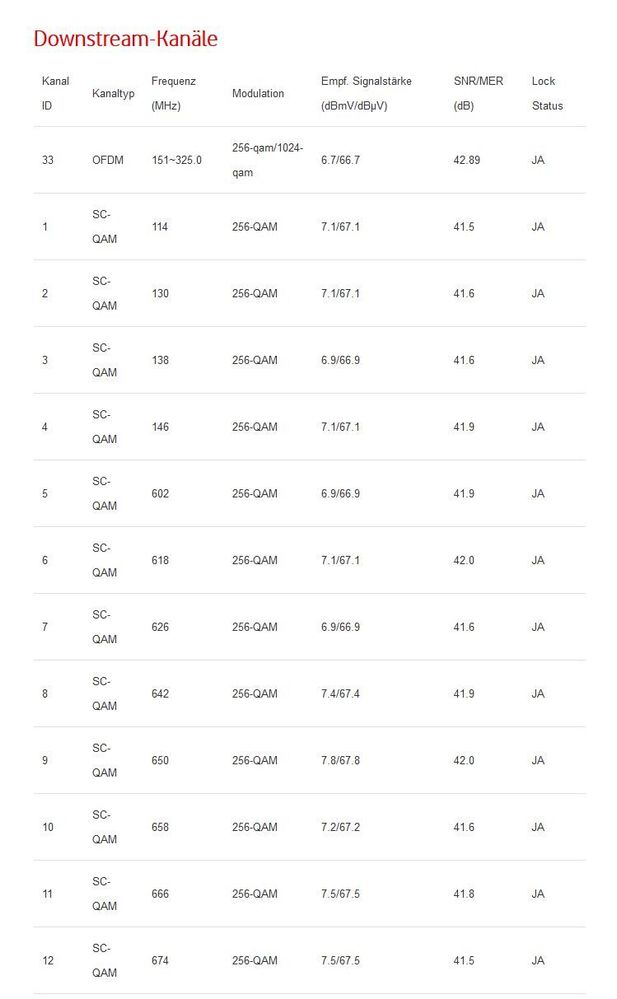The image size is (617, 999).
Task: Select the 151~325.0 frequency value
Action: [x=177, y=160]
